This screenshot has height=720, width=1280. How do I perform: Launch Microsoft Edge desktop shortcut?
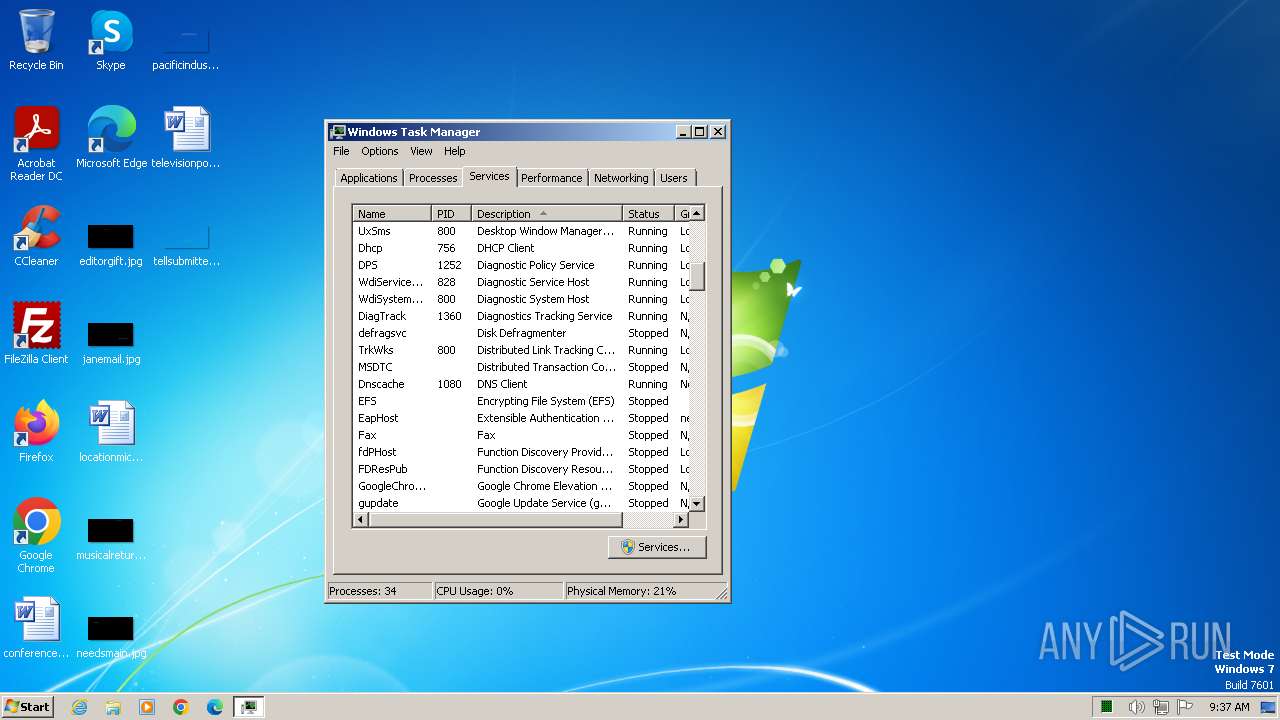point(111,137)
